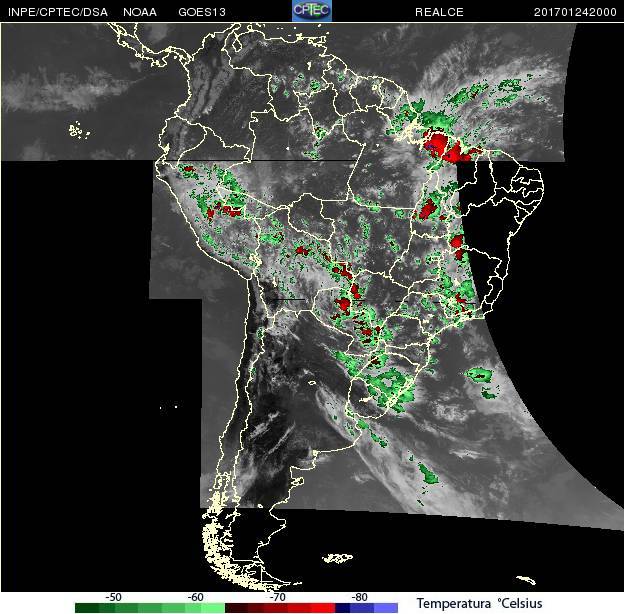
Task: Click the GOES13 satellite label
Action: pyautogui.click(x=202, y=12)
